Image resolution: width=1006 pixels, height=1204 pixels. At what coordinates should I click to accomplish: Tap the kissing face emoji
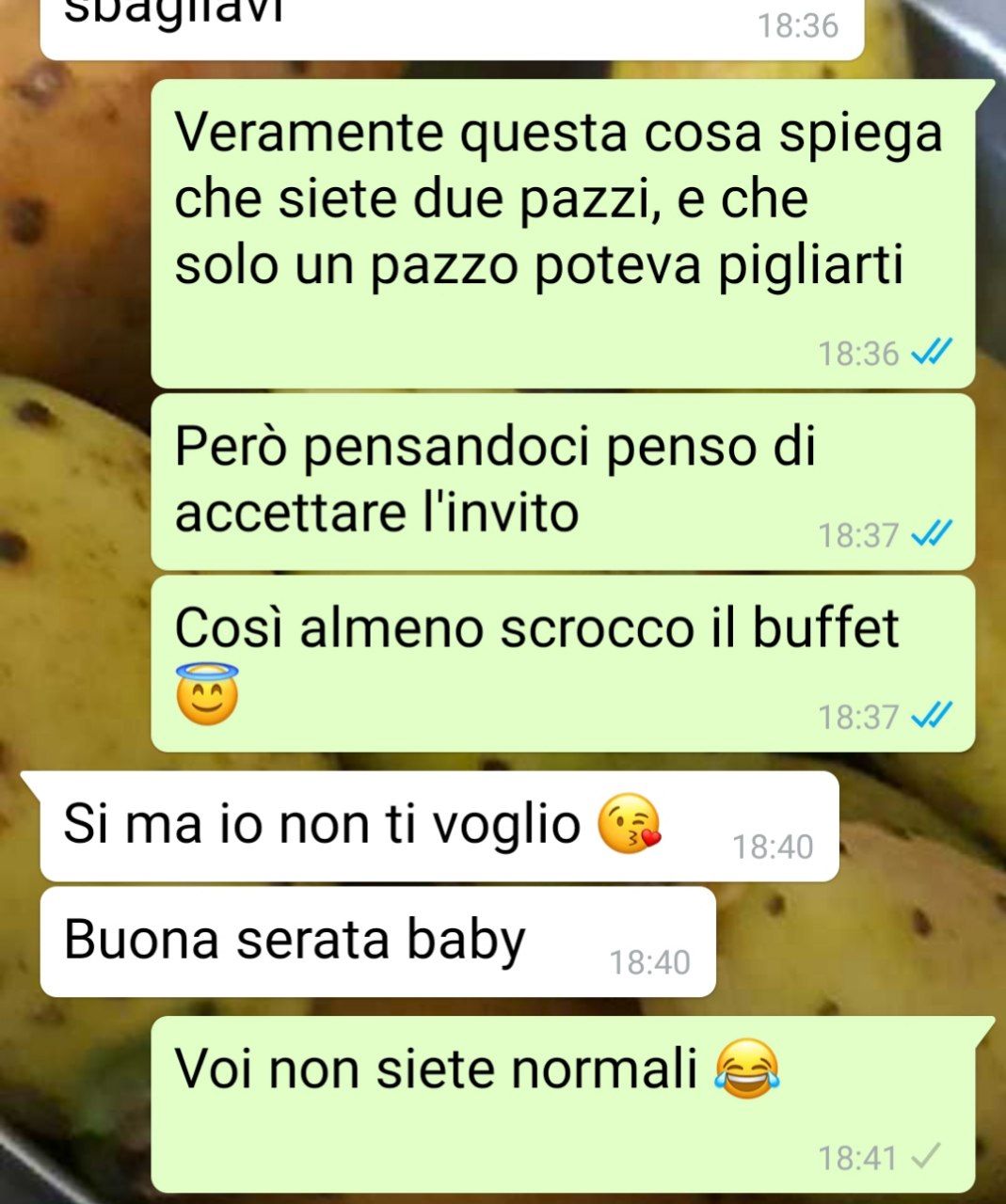[x=631, y=824]
